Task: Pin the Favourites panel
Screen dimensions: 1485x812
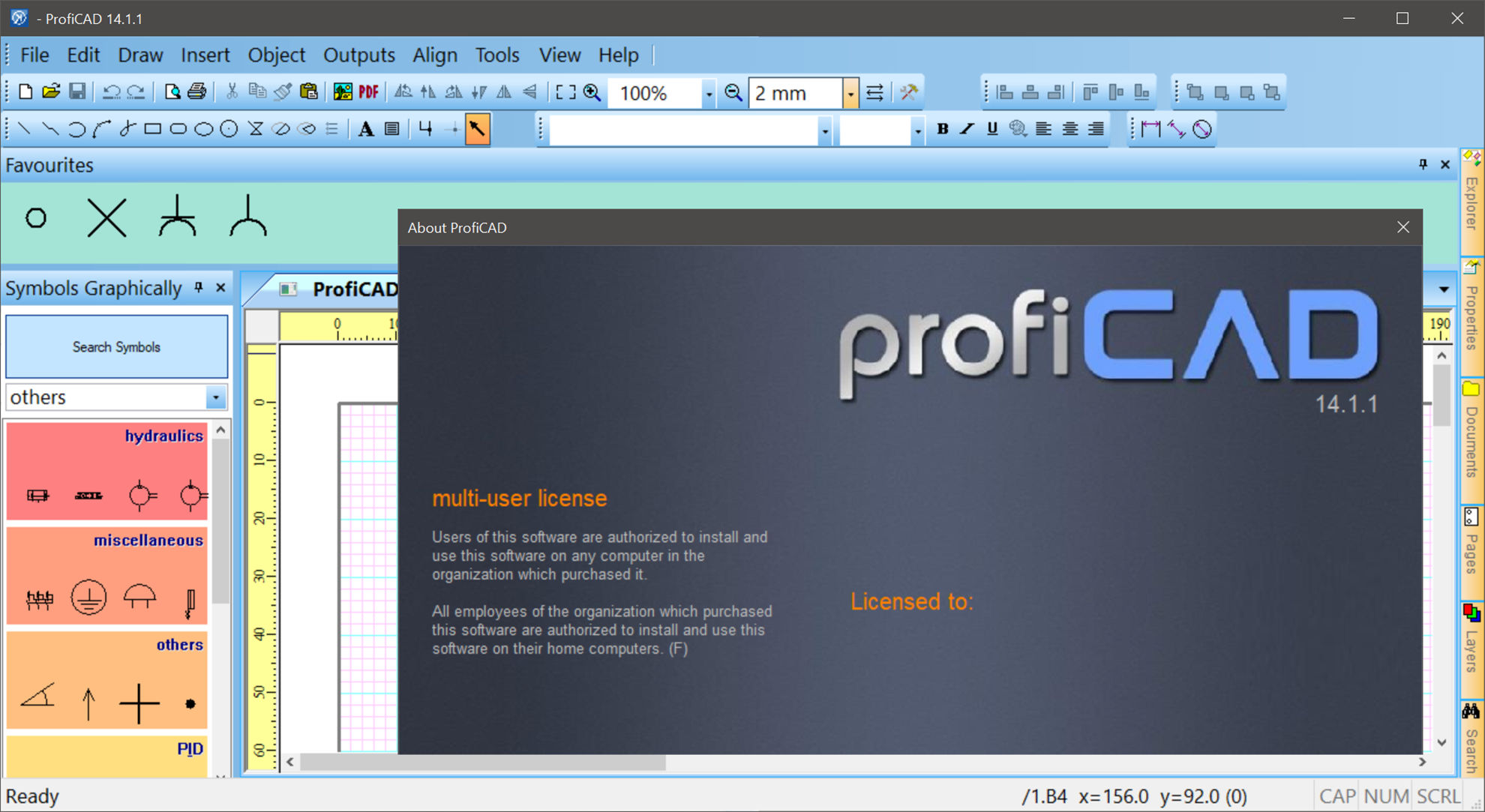Action: point(1423,164)
